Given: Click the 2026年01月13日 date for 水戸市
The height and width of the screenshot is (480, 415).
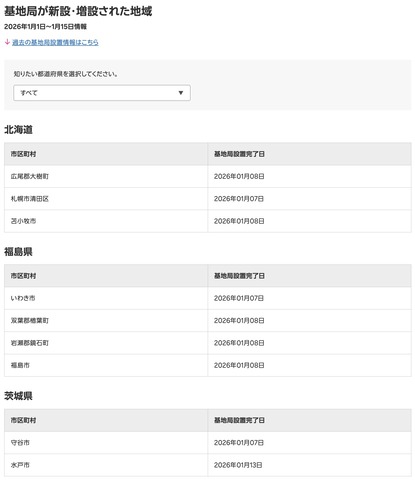Looking at the screenshot, I should 238,465.
